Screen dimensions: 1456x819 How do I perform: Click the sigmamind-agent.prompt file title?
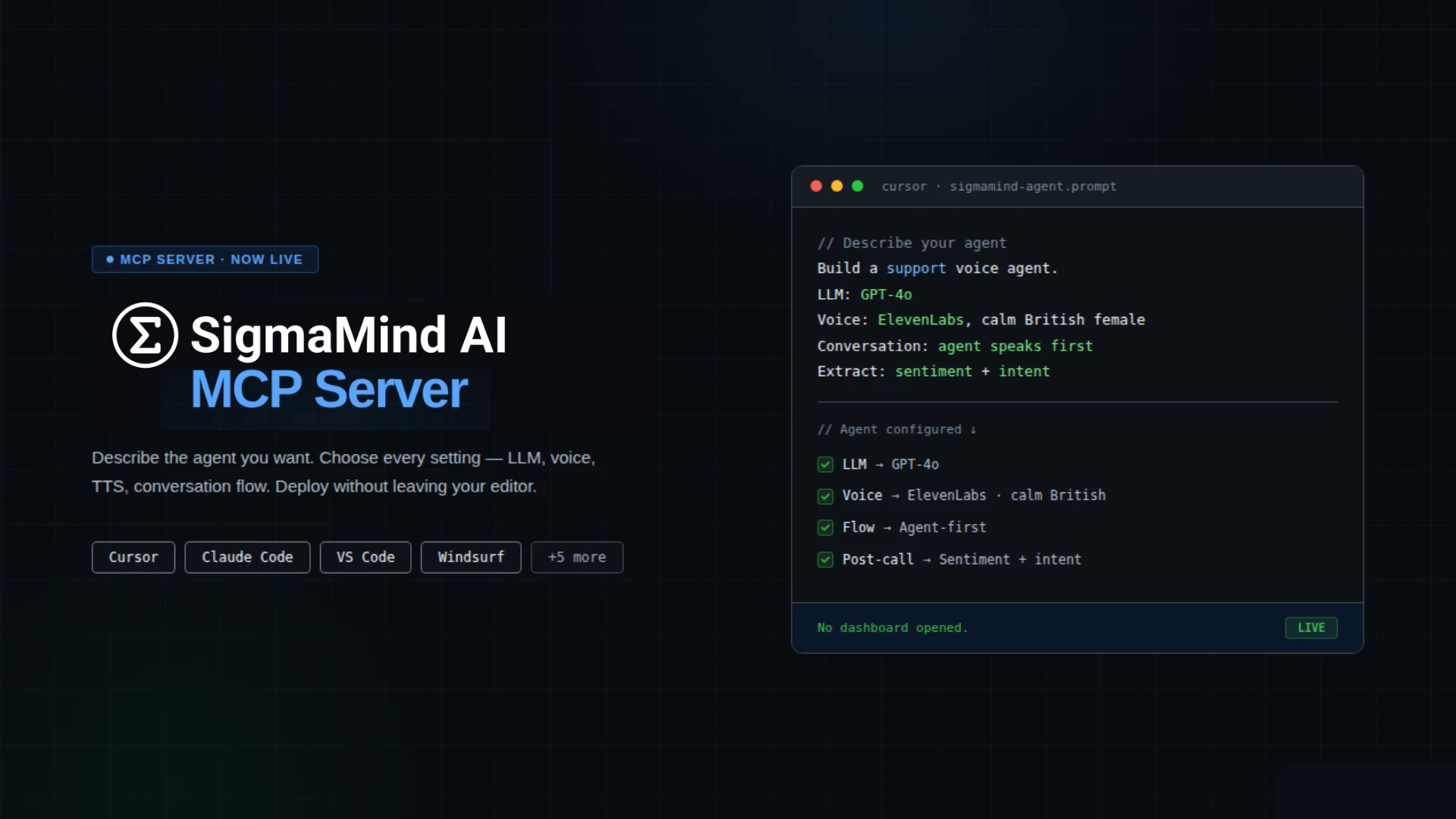pyautogui.click(x=1032, y=187)
